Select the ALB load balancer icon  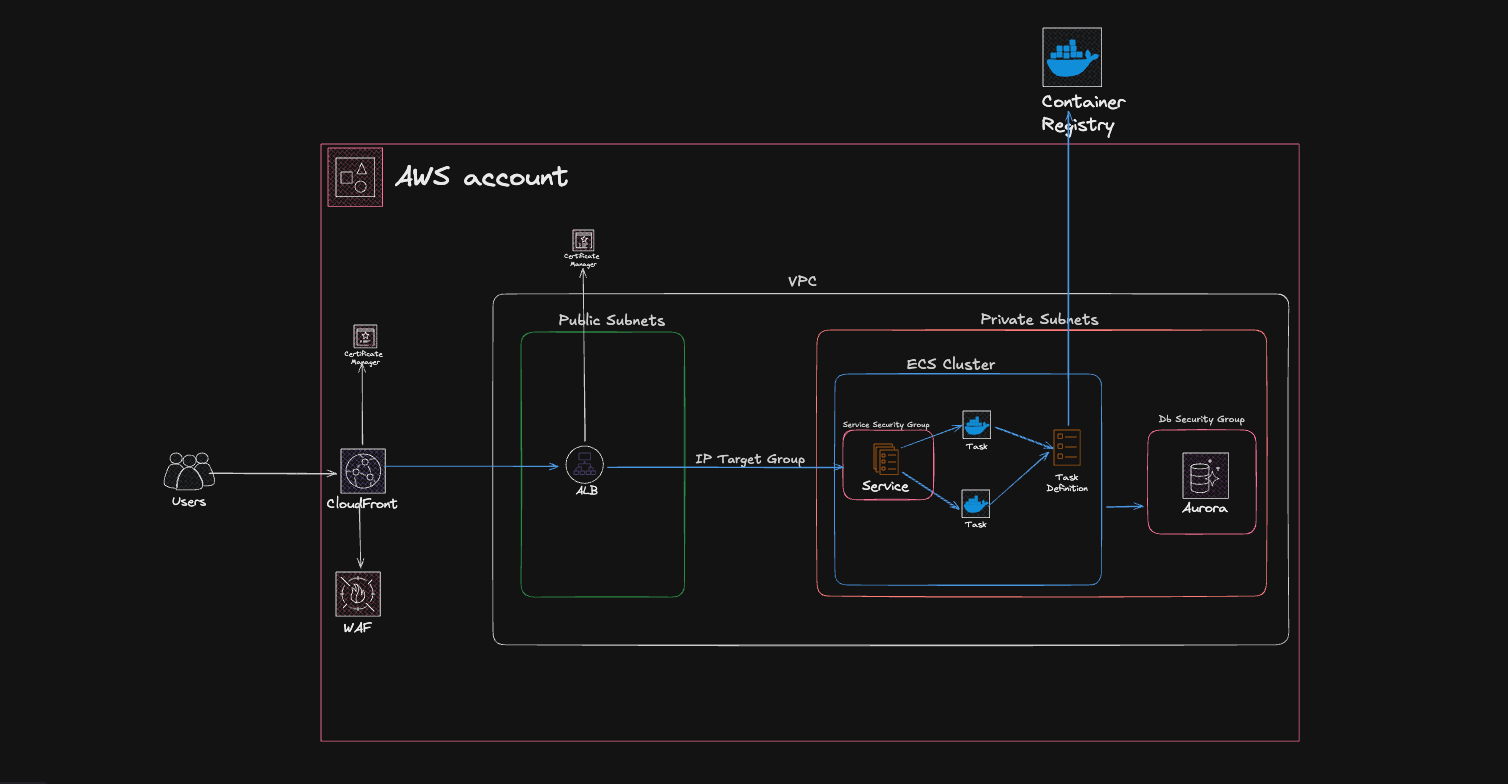coord(585,465)
